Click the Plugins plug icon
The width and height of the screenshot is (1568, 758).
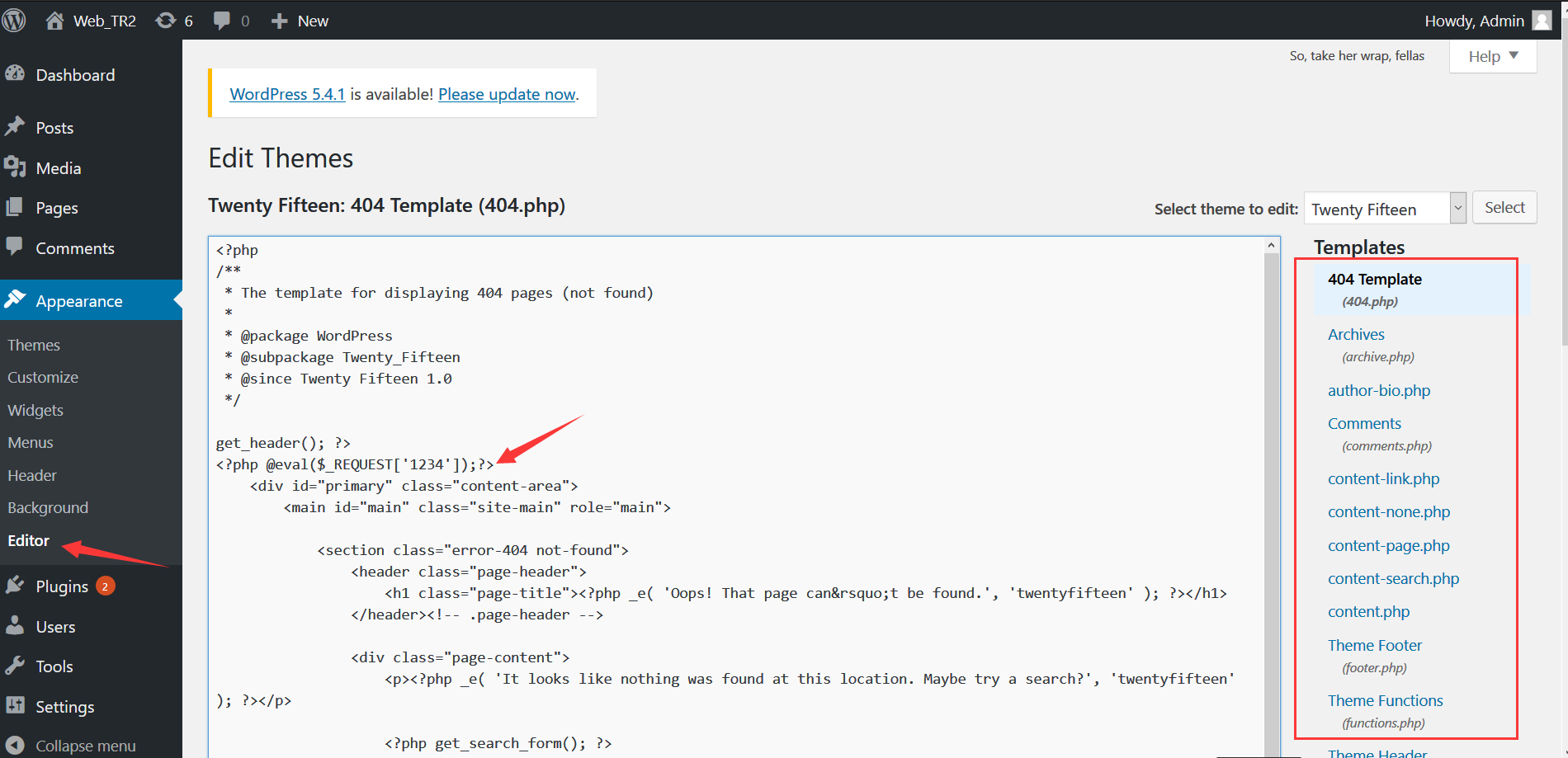coord(15,586)
